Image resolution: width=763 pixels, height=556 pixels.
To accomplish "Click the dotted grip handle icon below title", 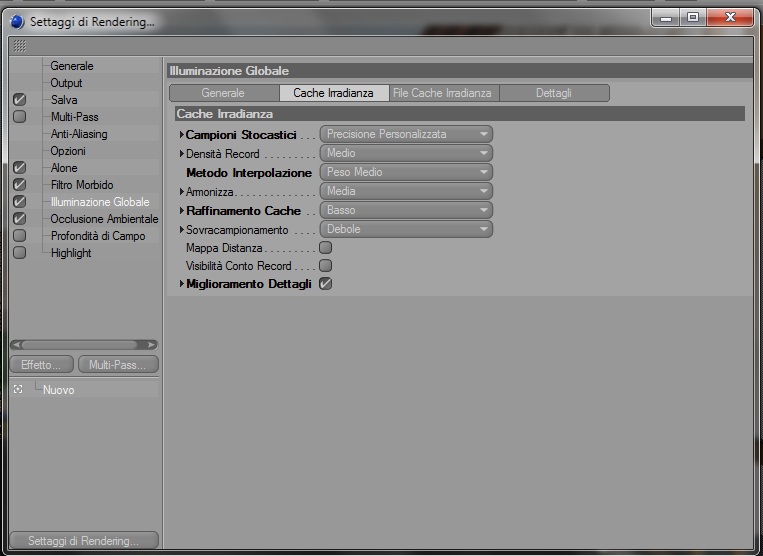I will 20,46.
